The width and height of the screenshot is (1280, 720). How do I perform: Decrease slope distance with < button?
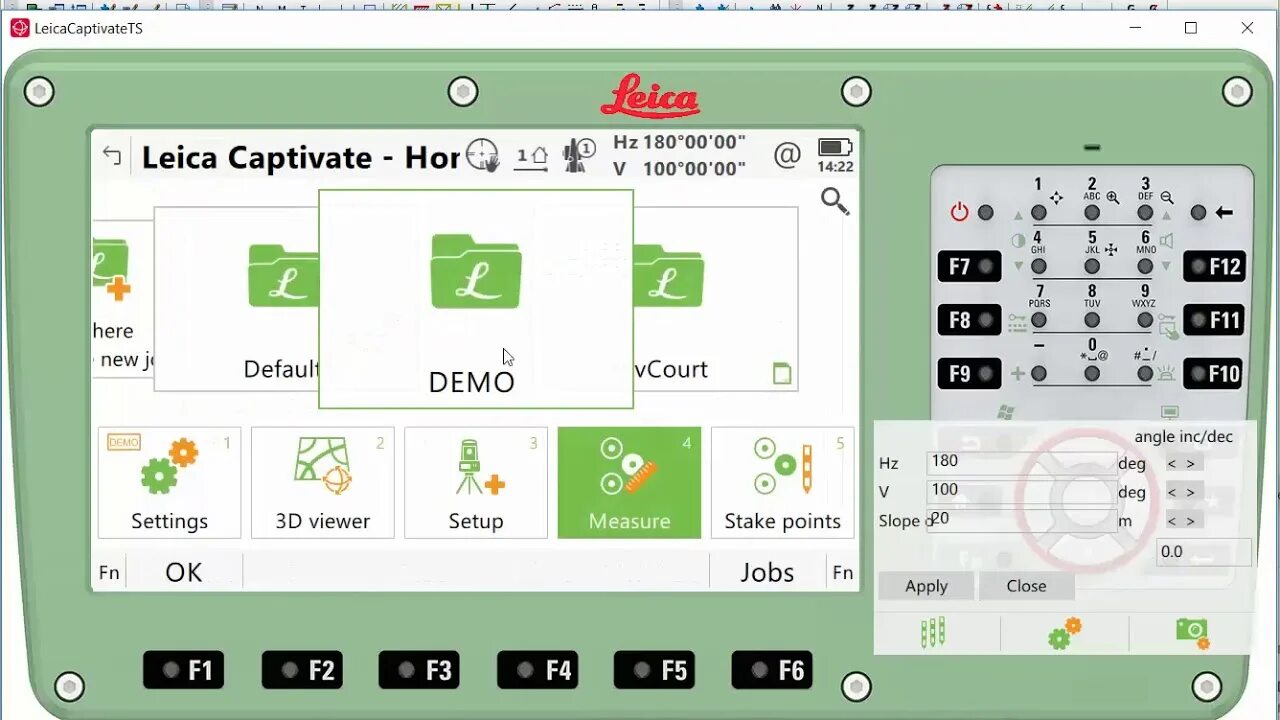click(1173, 521)
